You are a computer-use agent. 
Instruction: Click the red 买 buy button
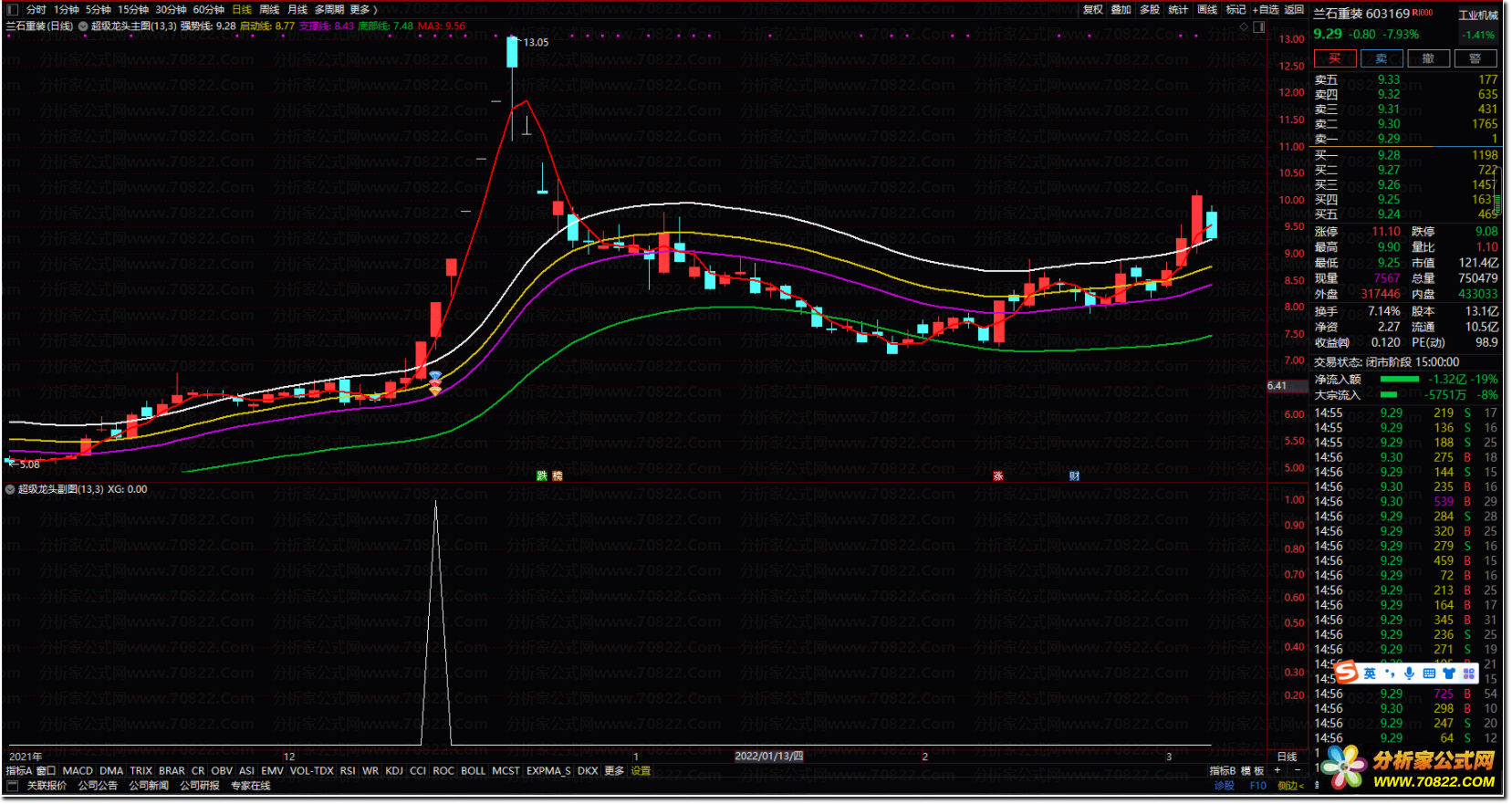pos(1335,58)
